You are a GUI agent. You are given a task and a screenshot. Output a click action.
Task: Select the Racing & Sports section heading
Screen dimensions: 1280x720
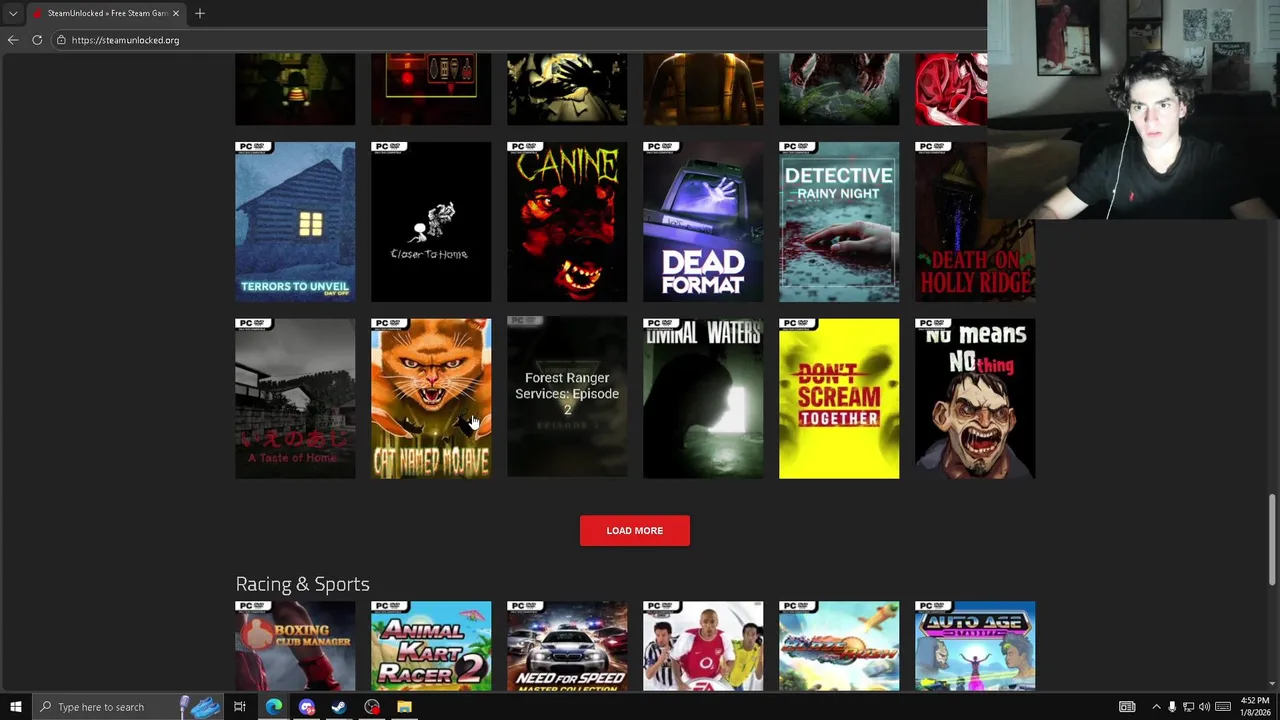click(x=302, y=584)
